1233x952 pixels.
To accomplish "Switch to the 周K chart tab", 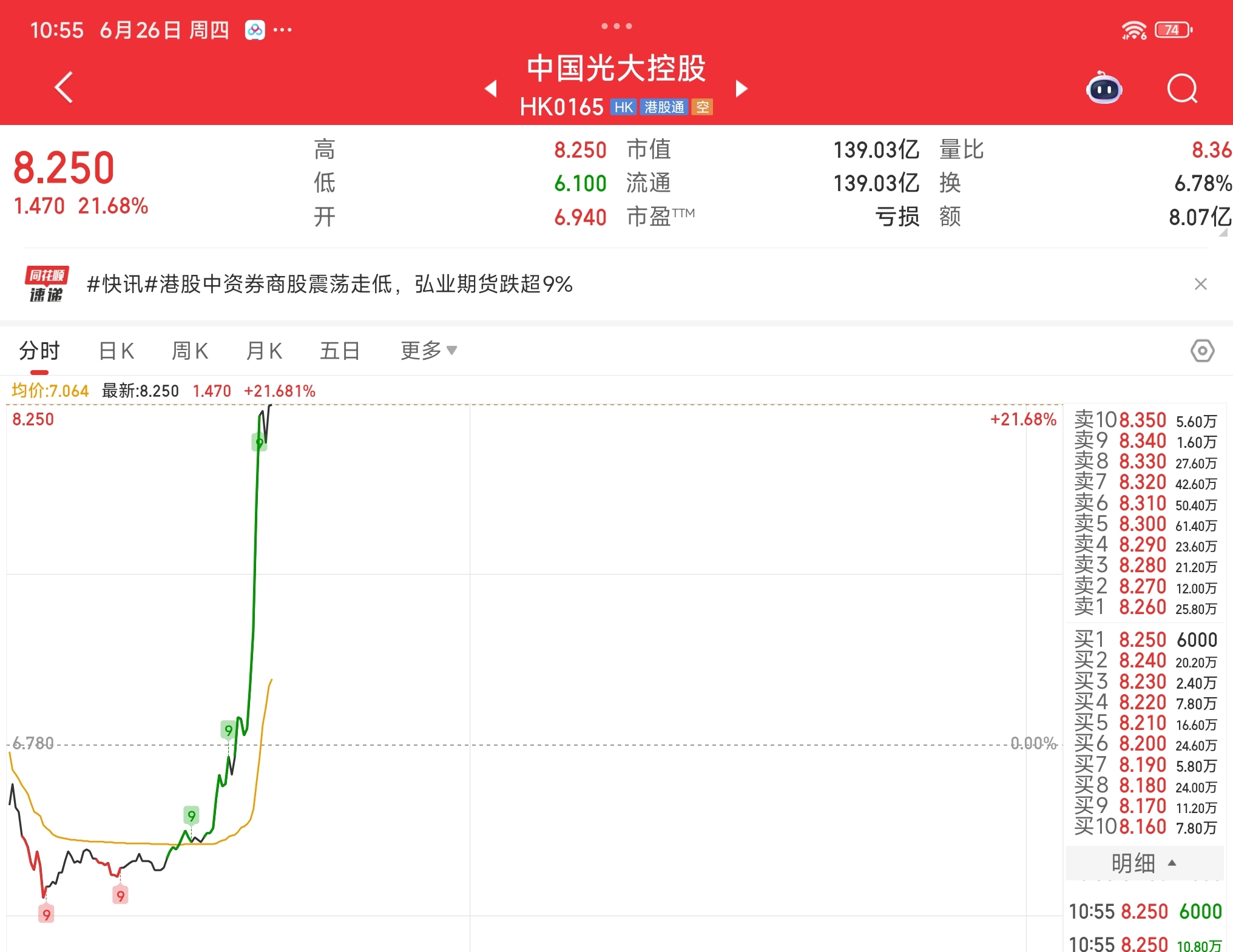I will pyautogui.click(x=190, y=351).
